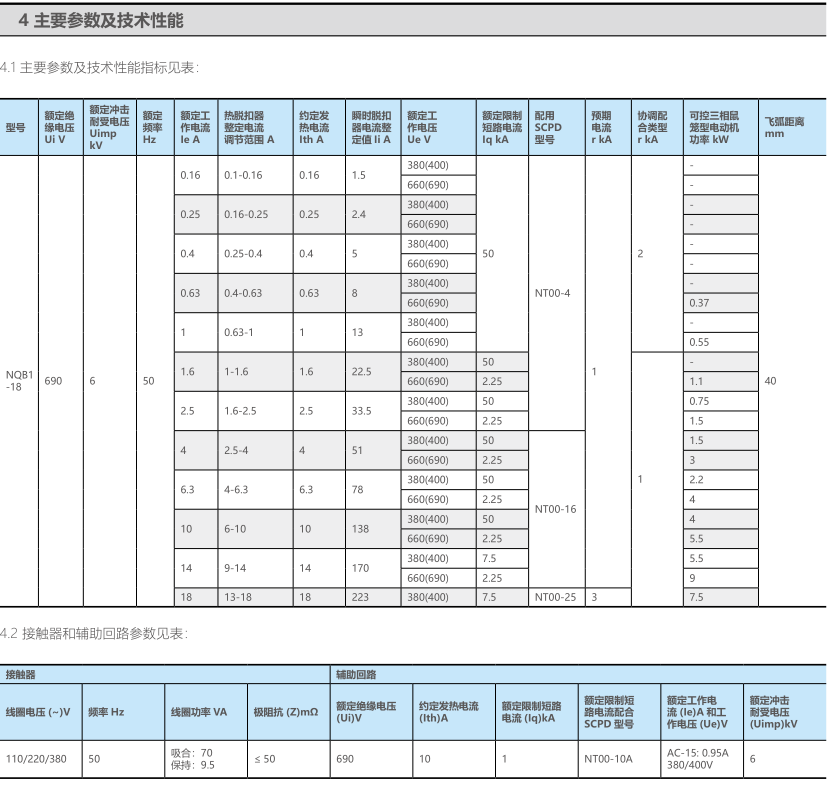Select the line "4.2 接触器和辅助回路参数见表"
The image size is (828, 791).
94,633
